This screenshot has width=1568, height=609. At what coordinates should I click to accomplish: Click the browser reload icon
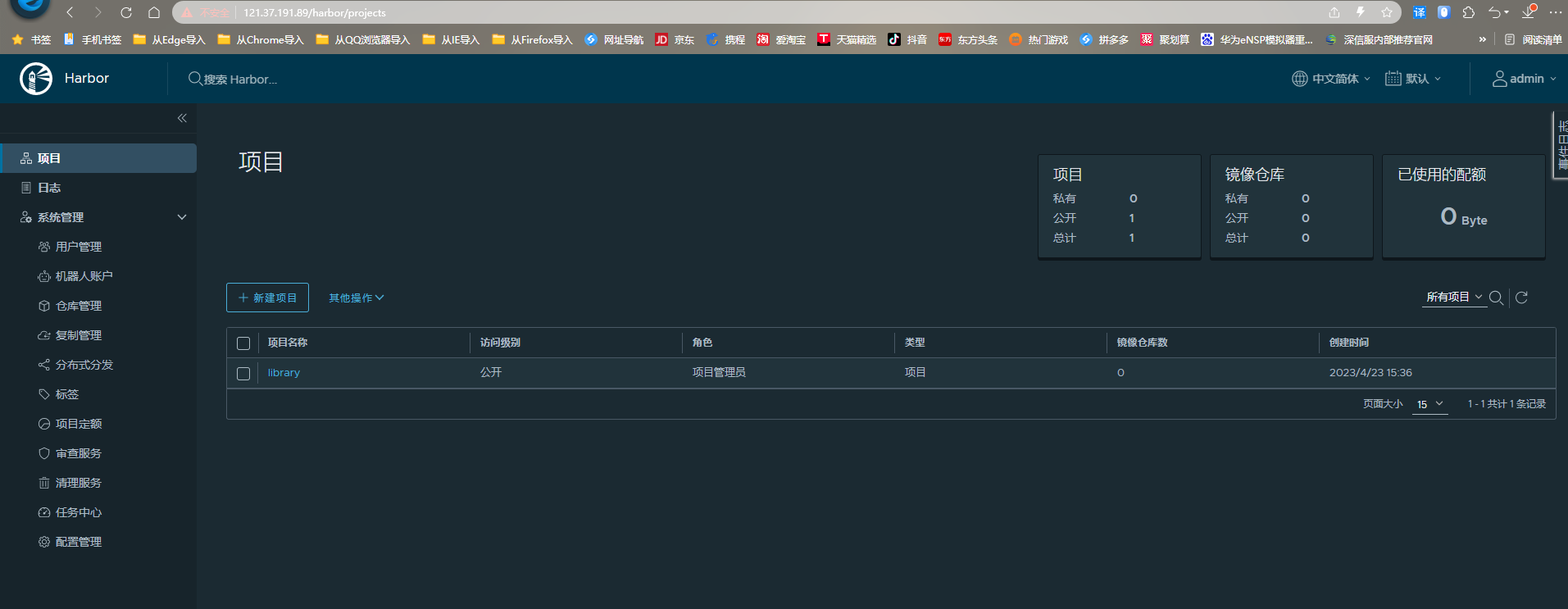pyautogui.click(x=126, y=12)
